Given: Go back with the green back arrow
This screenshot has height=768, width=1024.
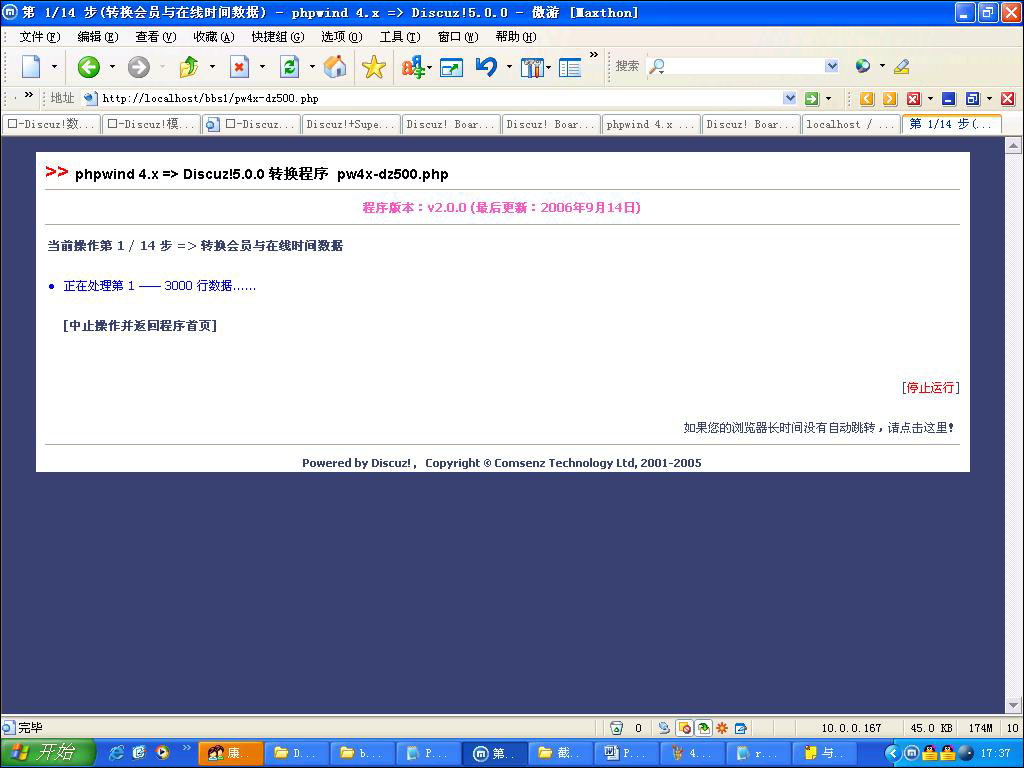Looking at the screenshot, I should (88, 66).
